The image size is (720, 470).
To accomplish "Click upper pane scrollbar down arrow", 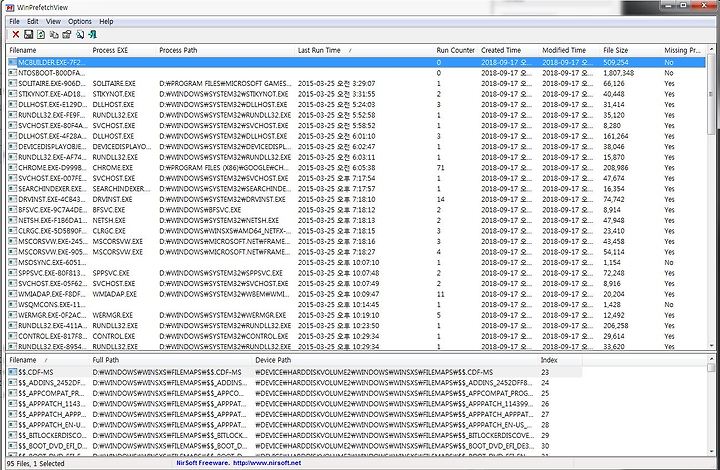I will [711, 346].
